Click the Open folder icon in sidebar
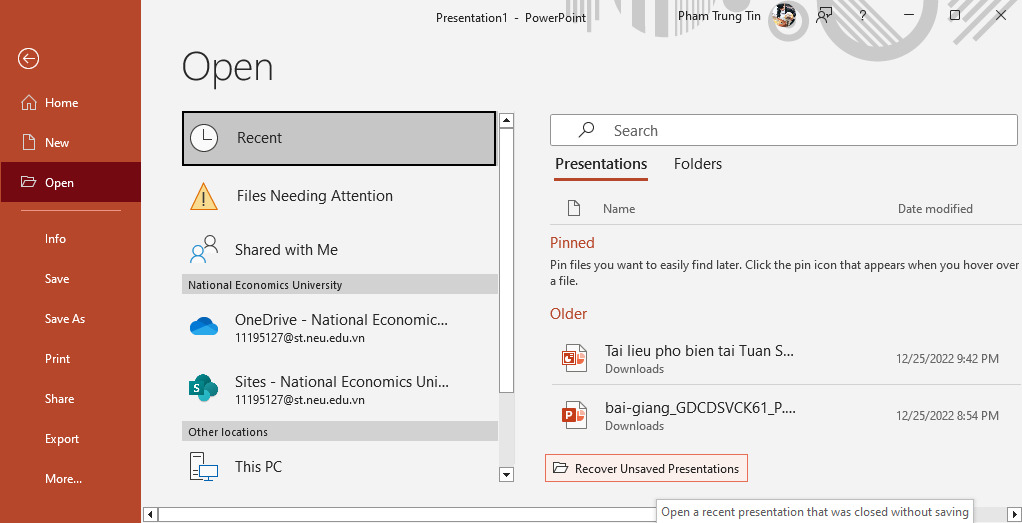Image resolution: width=1022 pixels, height=523 pixels. [28, 182]
